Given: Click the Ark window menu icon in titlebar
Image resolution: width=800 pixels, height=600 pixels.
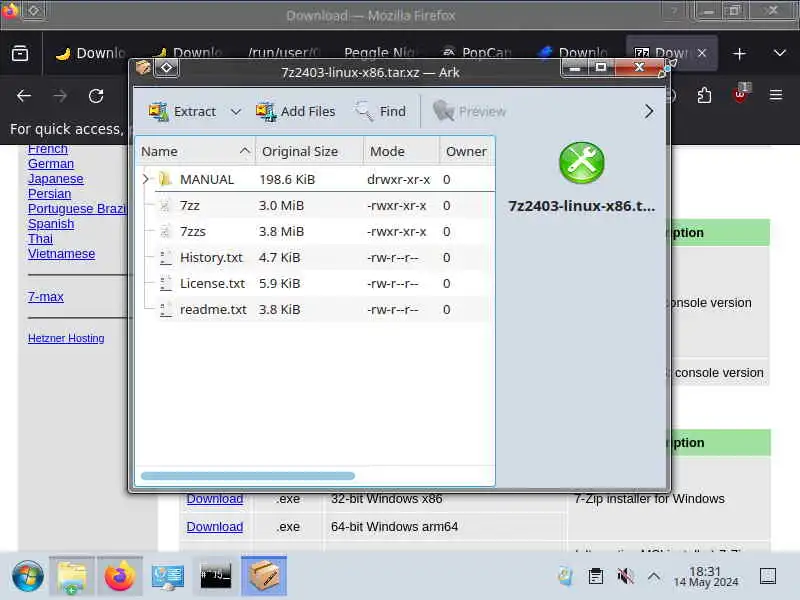Looking at the screenshot, I should tap(143, 68).
